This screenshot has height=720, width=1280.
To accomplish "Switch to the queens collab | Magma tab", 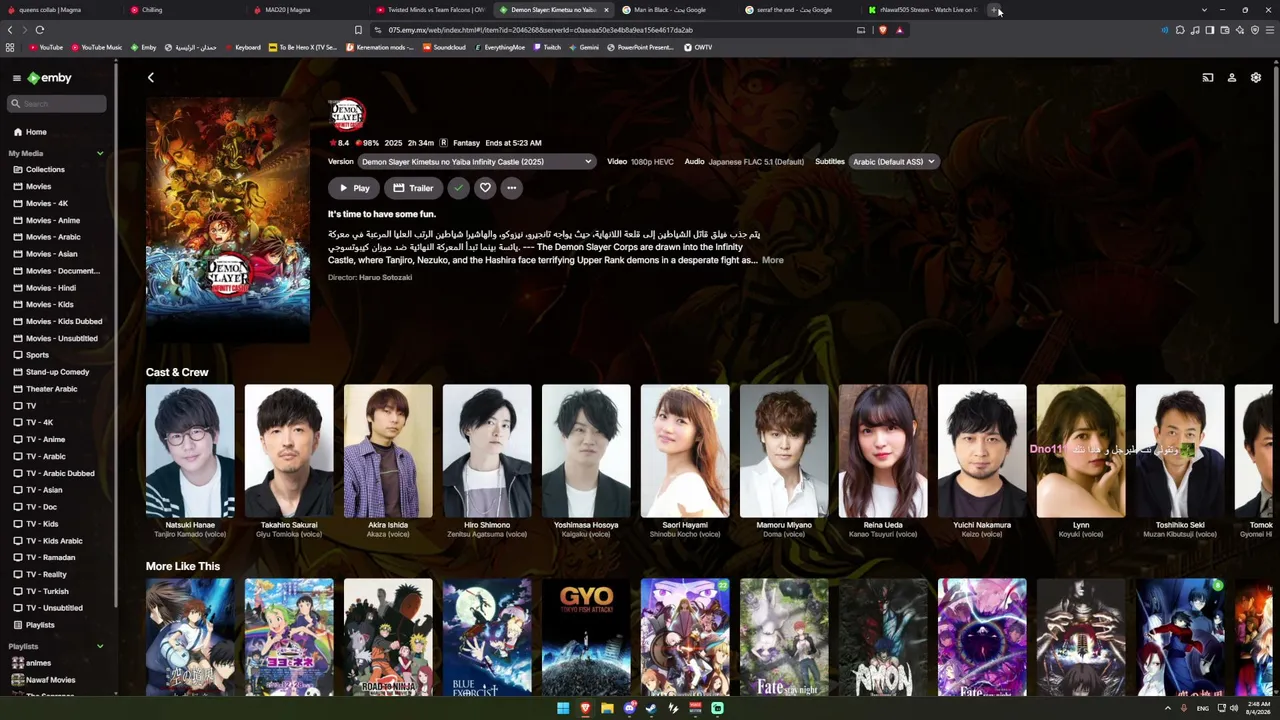I will (62, 10).
